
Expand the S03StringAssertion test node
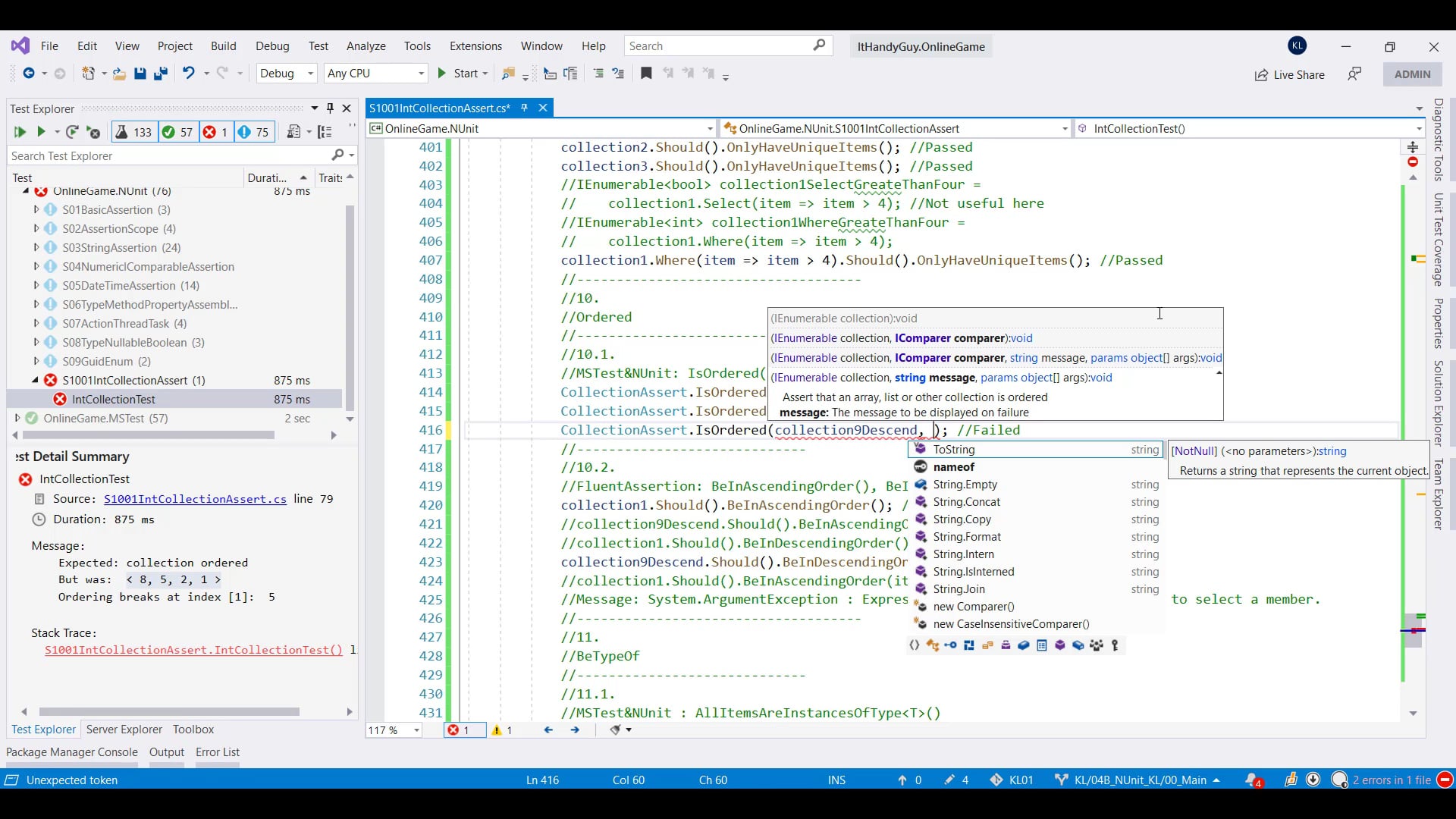click(36, 247)
